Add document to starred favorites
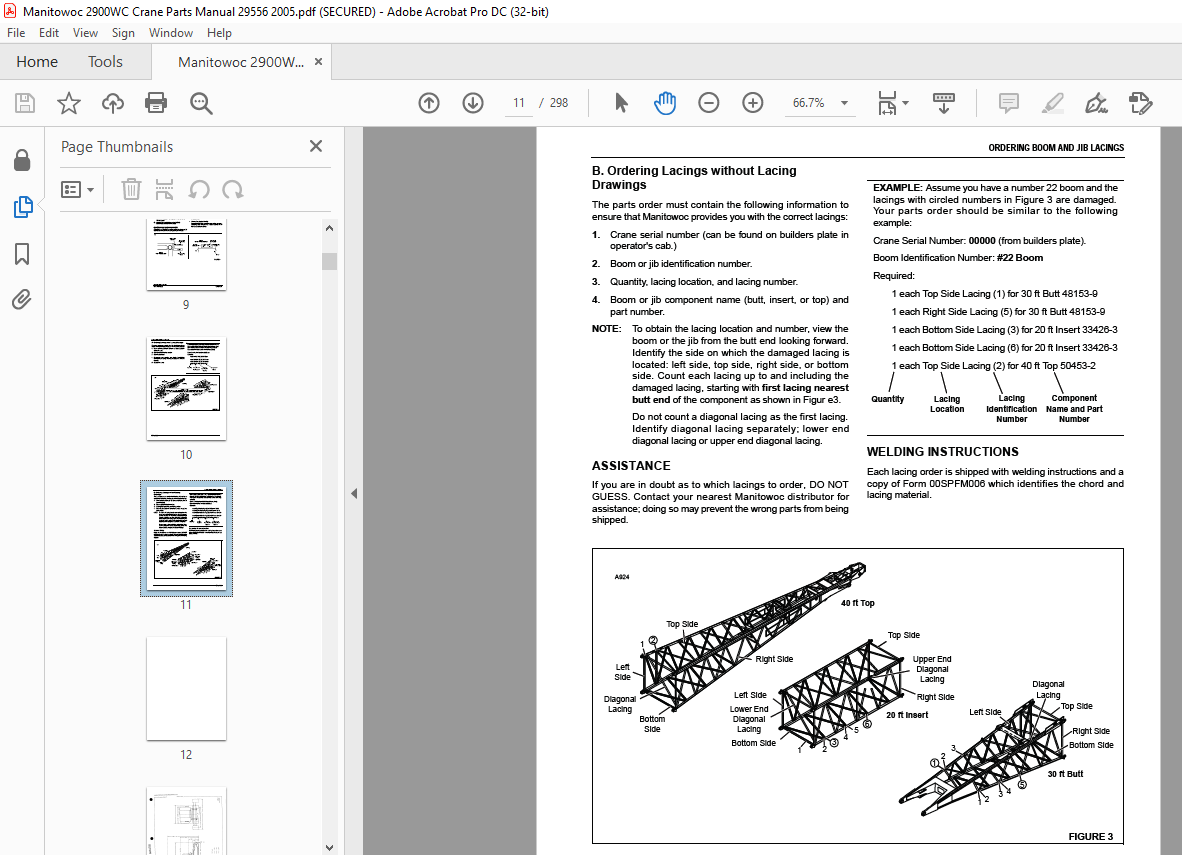Image resolution: width=1182 pixels, height=855 pixels. pyautogui.click(x=69, y=103)
